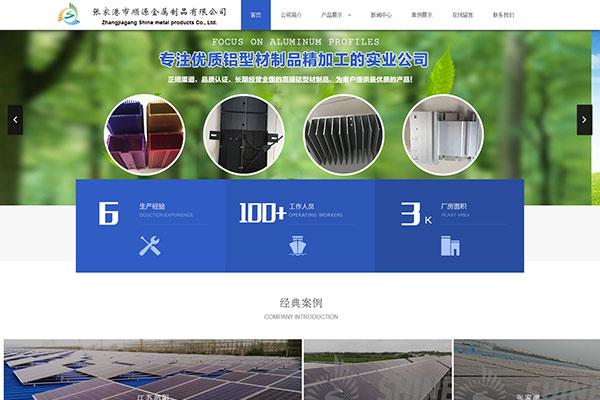
Task: Click the Zhangjiagang Shine metal products company name
Action: (x=159, y=23)
